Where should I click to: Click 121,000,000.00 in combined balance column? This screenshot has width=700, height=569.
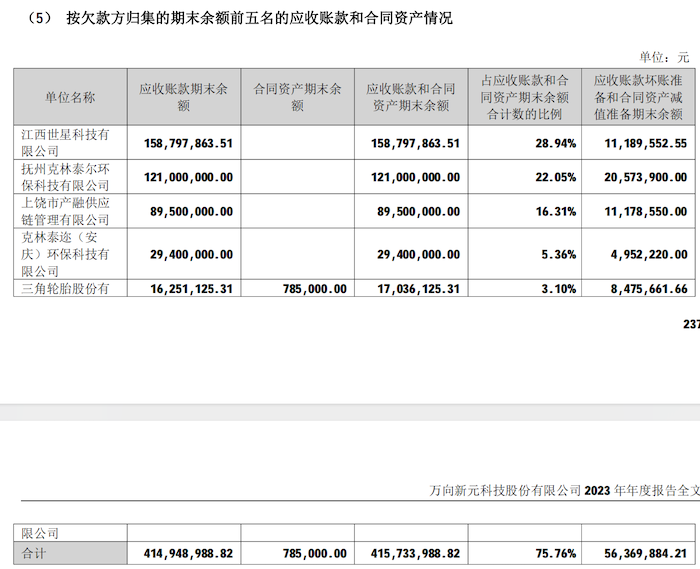click(x=415, y=178)
